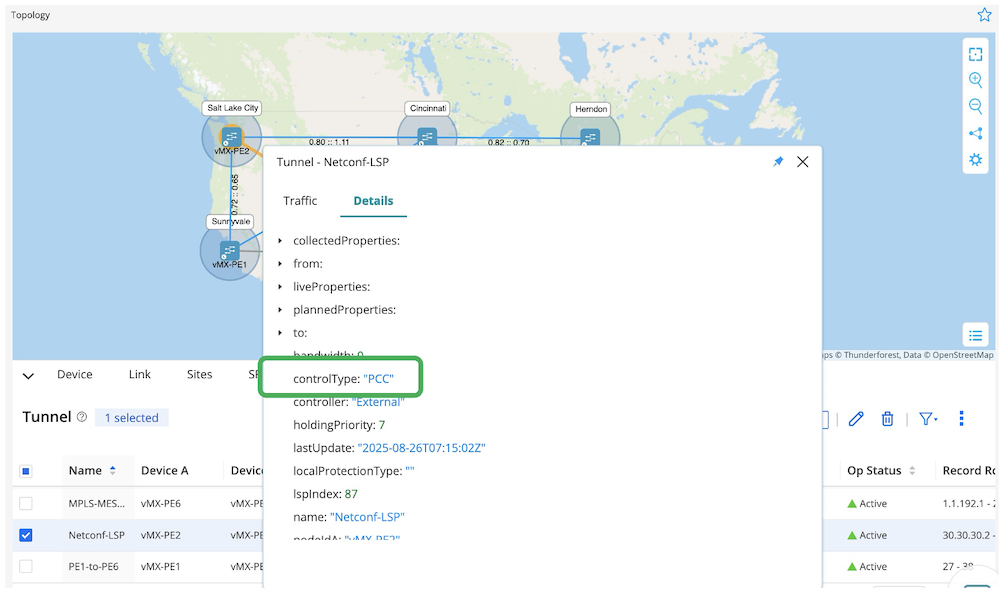Click the holdingPriority value 7
The width and height of the screenshot is (1000, 592).
point(382,425)
